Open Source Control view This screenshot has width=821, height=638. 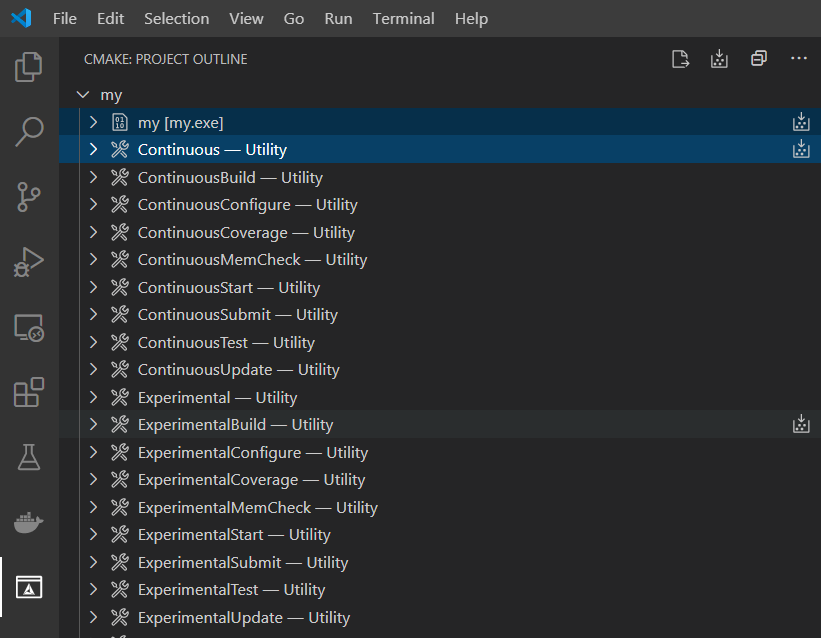28,197
